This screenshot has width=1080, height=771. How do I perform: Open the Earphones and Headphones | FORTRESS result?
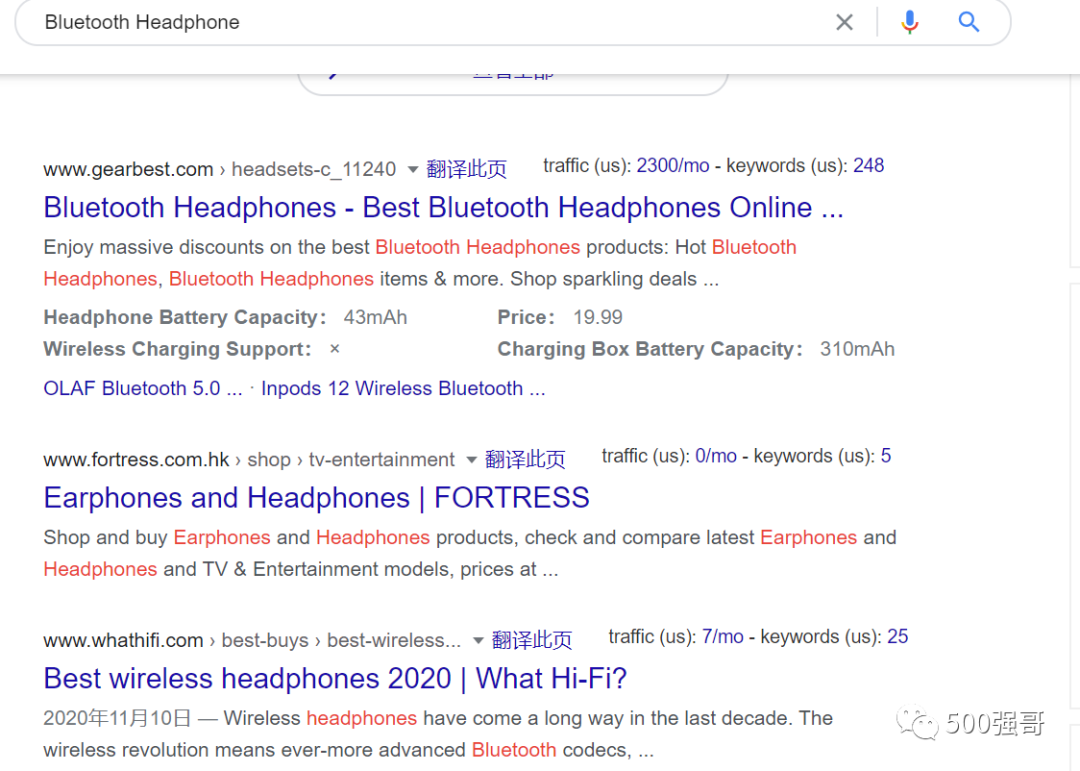[x=316, y=497]
